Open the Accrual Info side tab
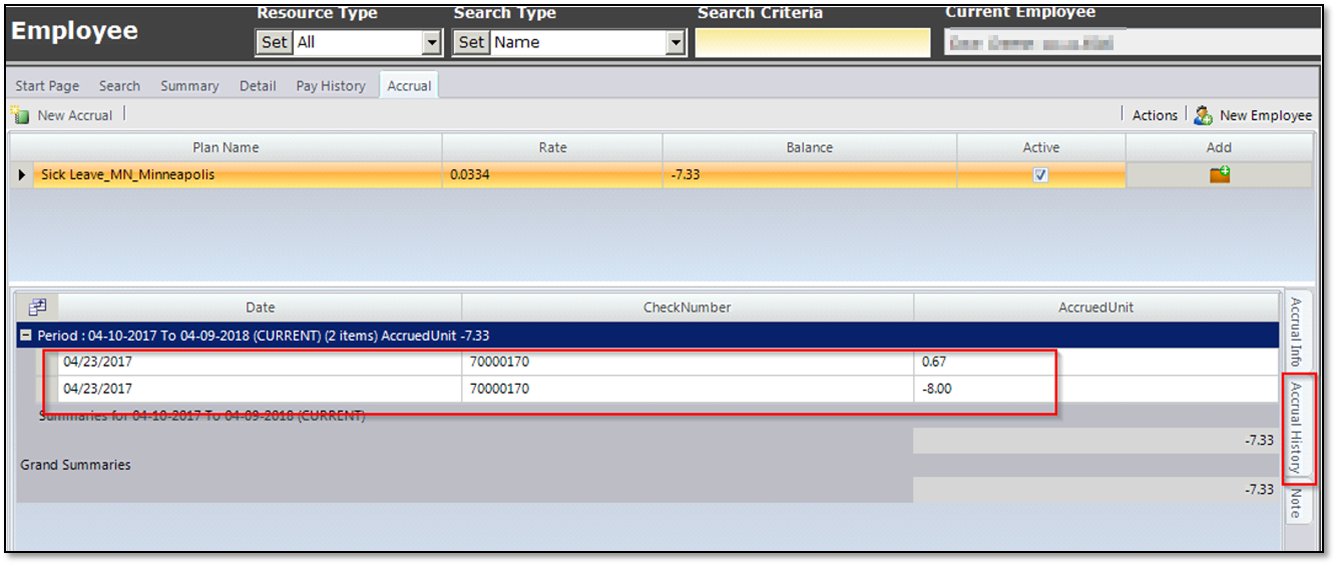The width and height of the screenshot is (1337, 566). pyautogui.click(x=1296, y=332)
